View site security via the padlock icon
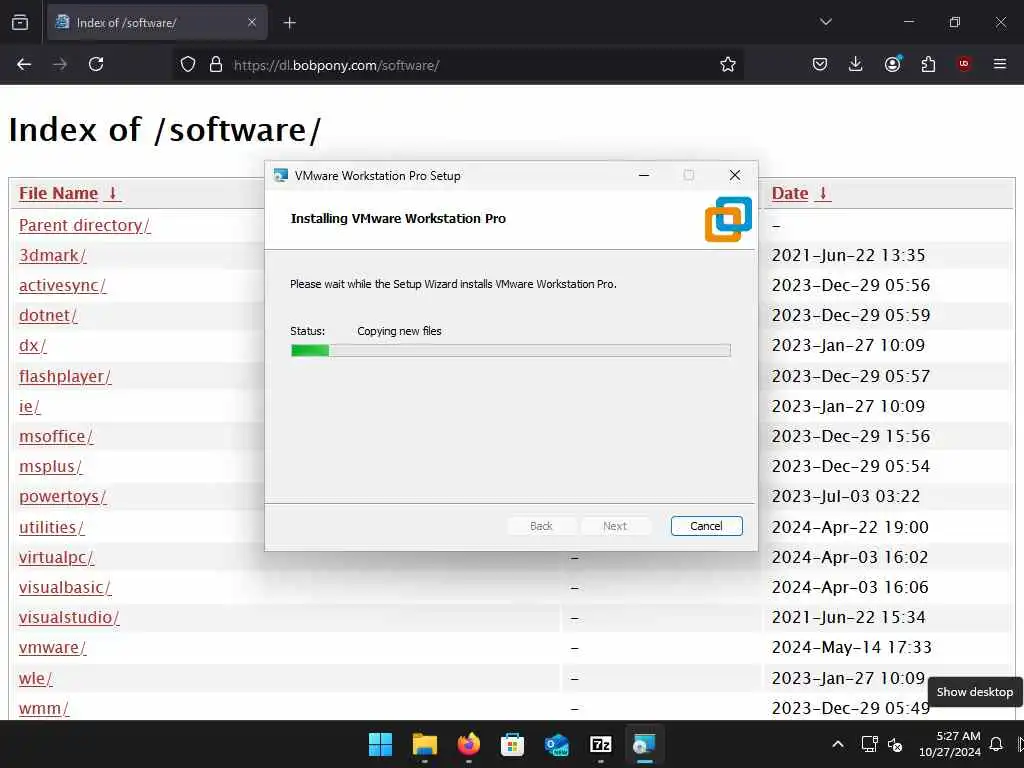 (216, 65)
